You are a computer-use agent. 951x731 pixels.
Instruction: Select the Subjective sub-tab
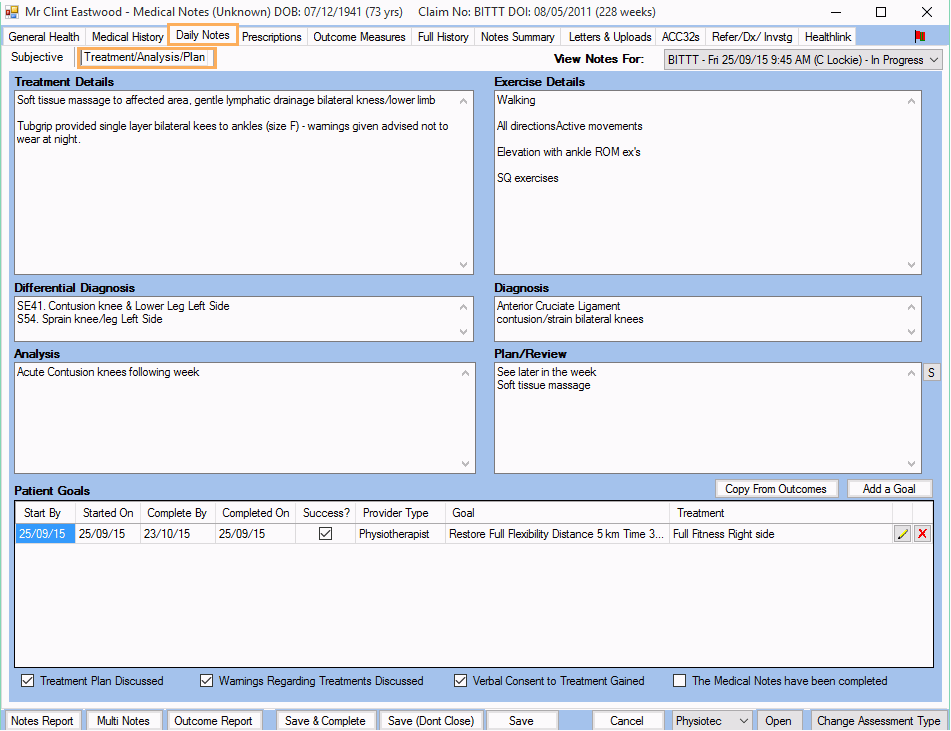[37, 58]
